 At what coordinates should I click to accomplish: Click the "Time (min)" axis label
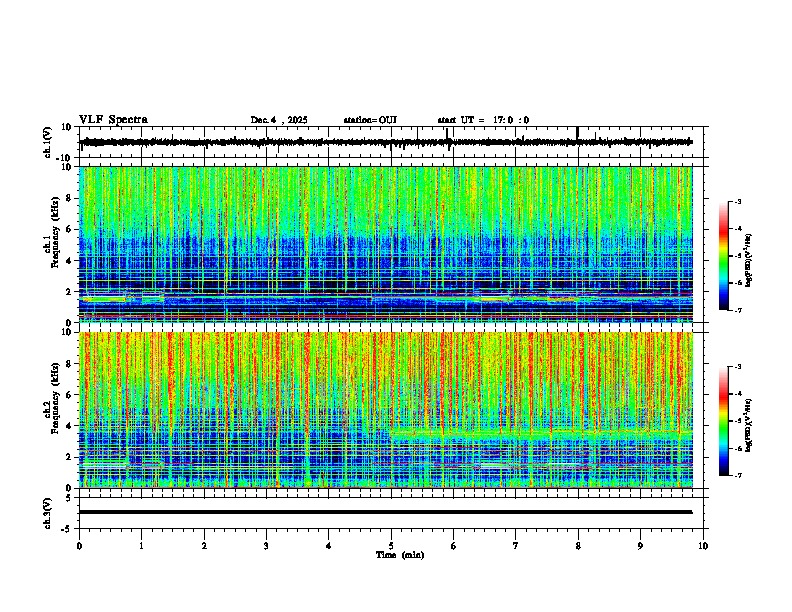400,555
